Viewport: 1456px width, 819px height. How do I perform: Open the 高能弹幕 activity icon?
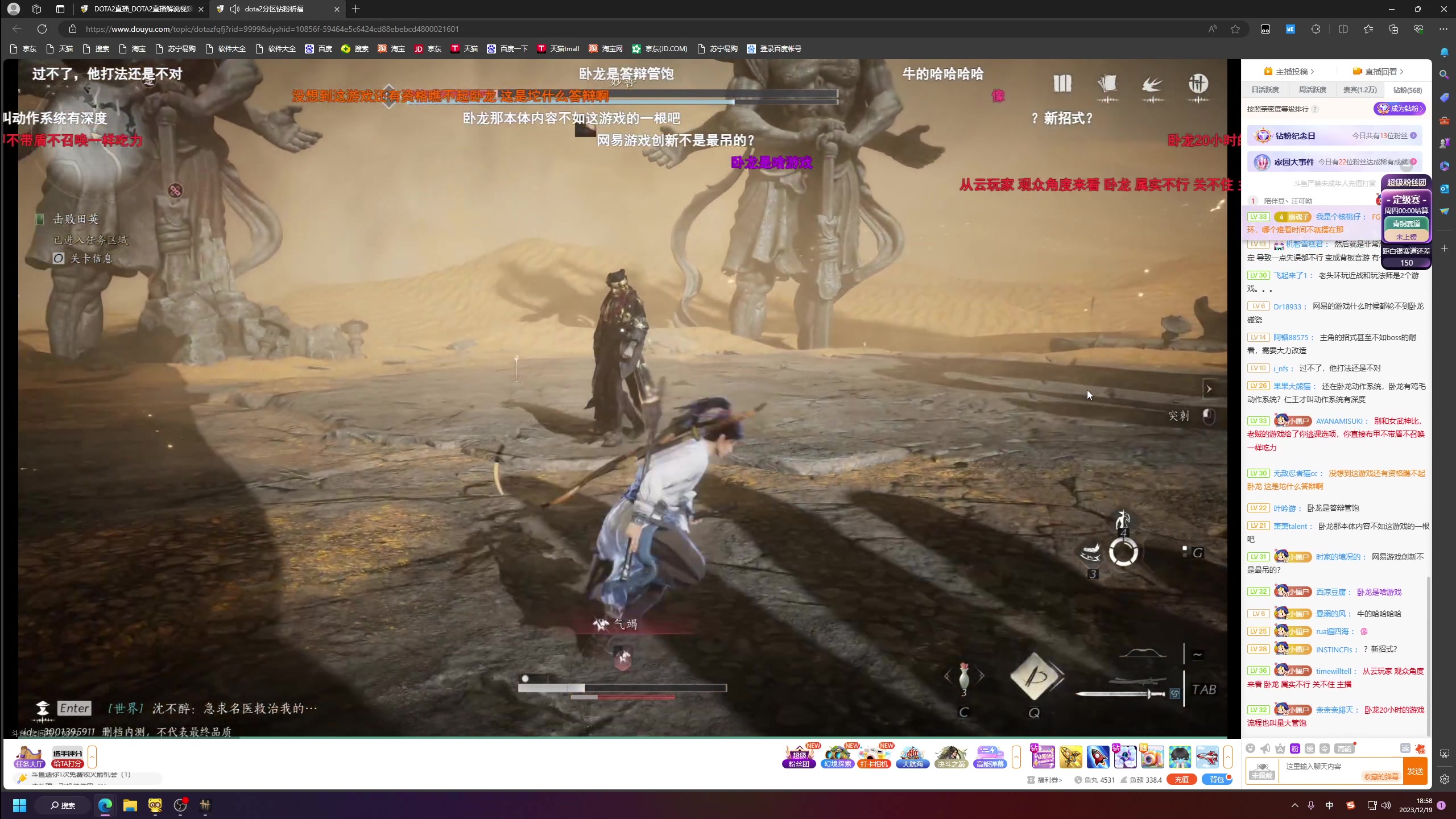click(x=990, y=757)
